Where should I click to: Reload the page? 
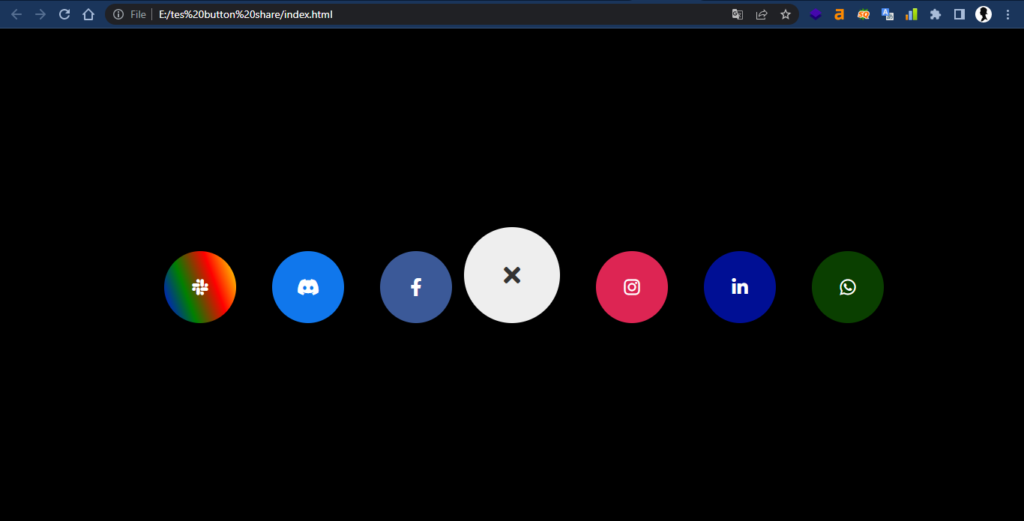click(x=65, y=14)
